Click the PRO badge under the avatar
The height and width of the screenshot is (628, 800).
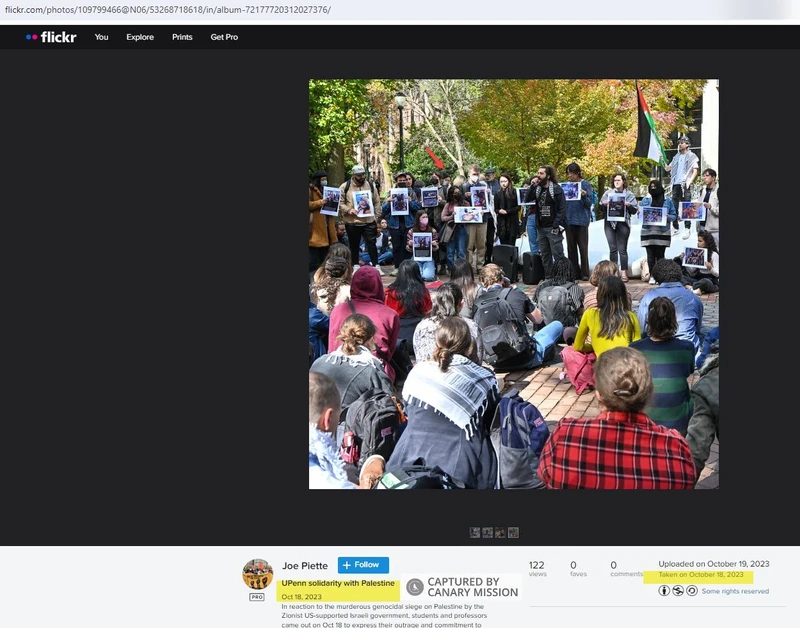coord(257,597)
